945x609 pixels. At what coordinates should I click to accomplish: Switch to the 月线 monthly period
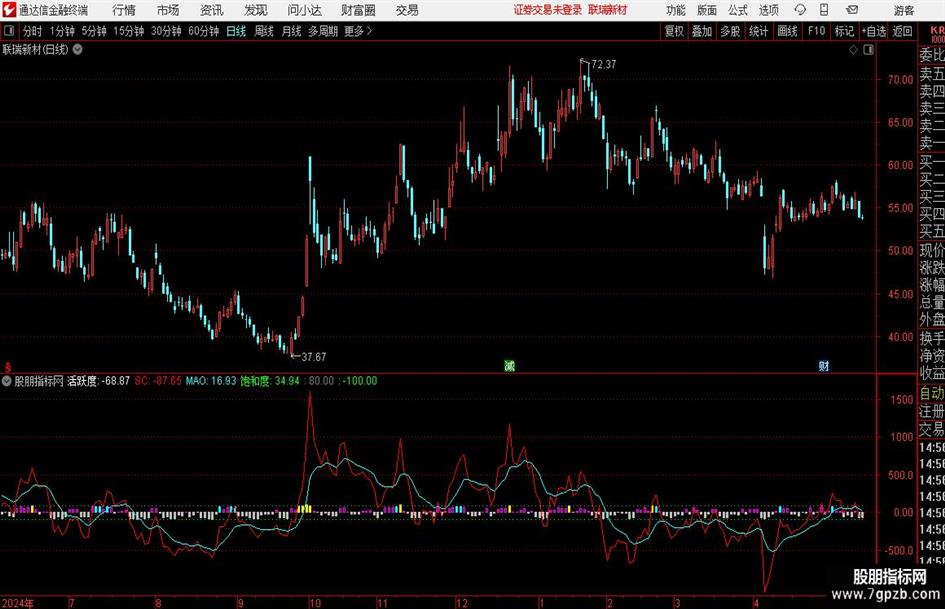pos(291,31)
